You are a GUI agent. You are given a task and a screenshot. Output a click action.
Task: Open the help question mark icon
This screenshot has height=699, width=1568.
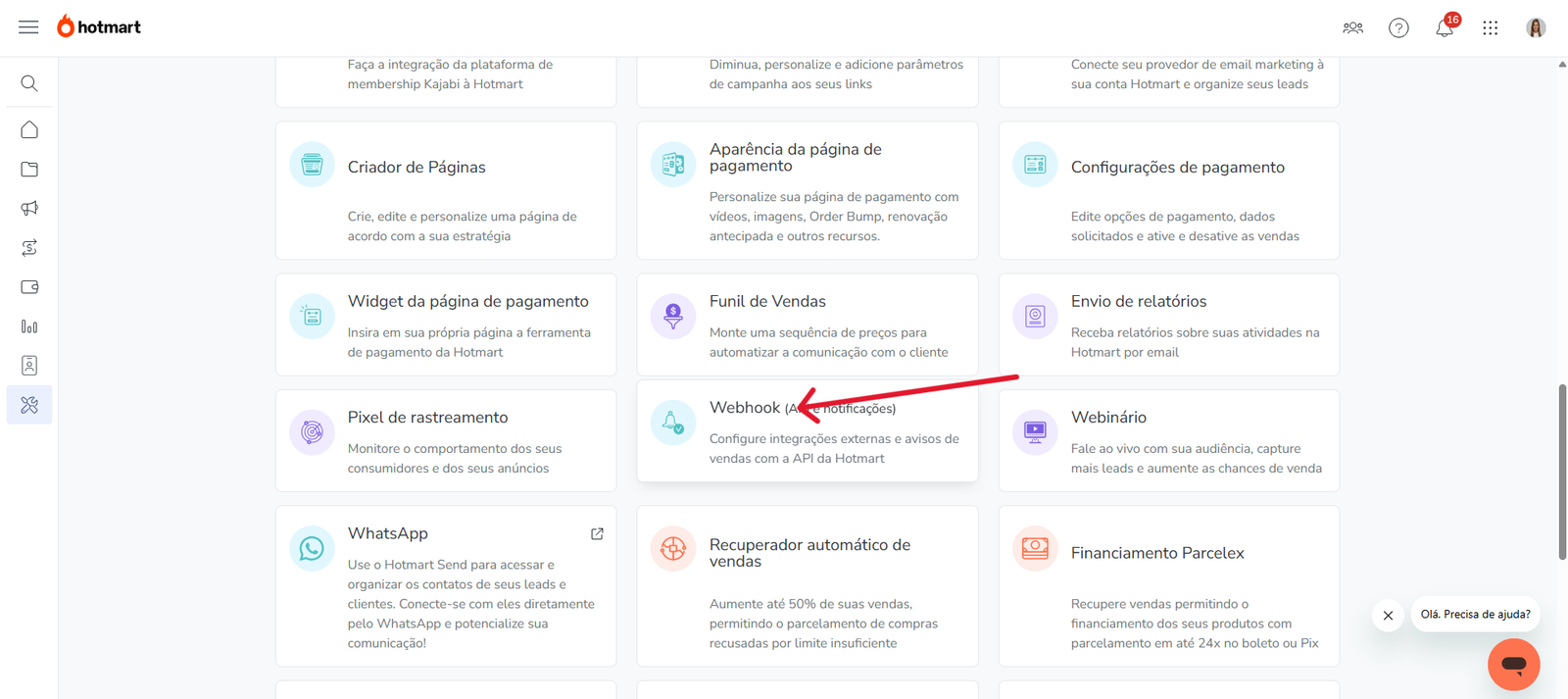[x=1398, y=27]
